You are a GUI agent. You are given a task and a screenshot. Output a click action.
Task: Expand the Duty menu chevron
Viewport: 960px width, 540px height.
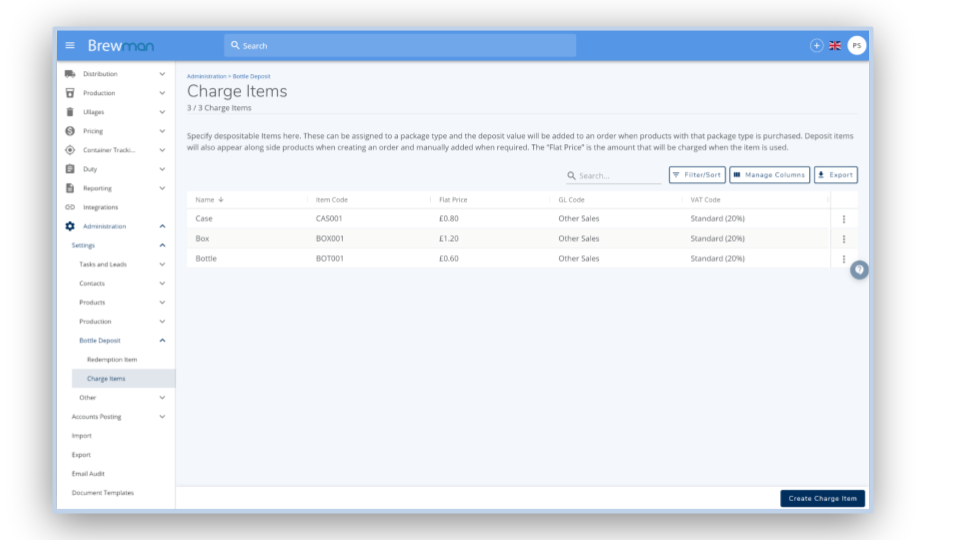click(x=162, y=169)
